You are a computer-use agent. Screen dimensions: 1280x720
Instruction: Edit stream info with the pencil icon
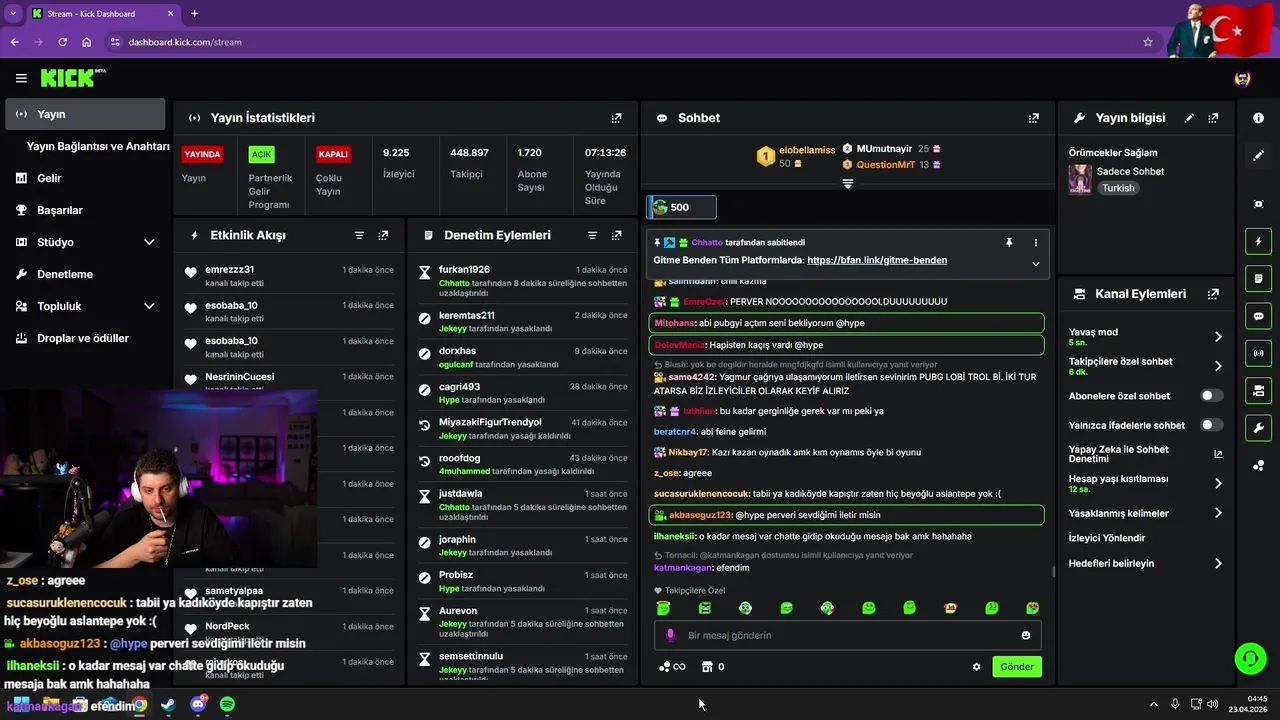tap(1189, 118)
